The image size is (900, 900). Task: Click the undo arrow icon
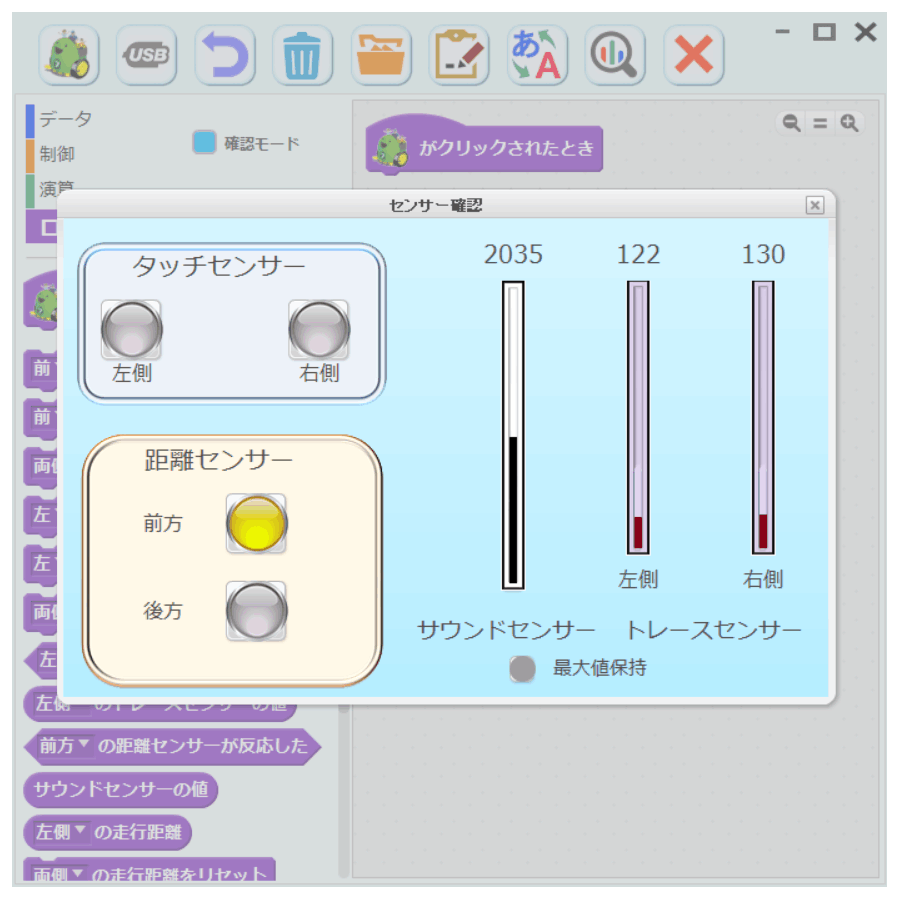coord(225,55)
